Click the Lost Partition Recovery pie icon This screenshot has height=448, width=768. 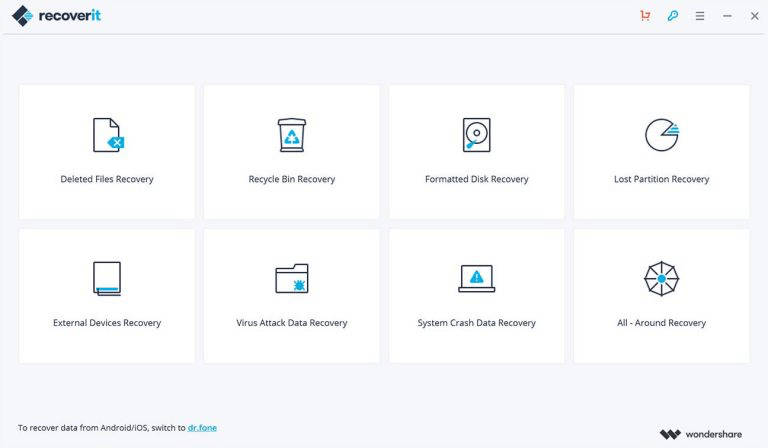[662, 135]
